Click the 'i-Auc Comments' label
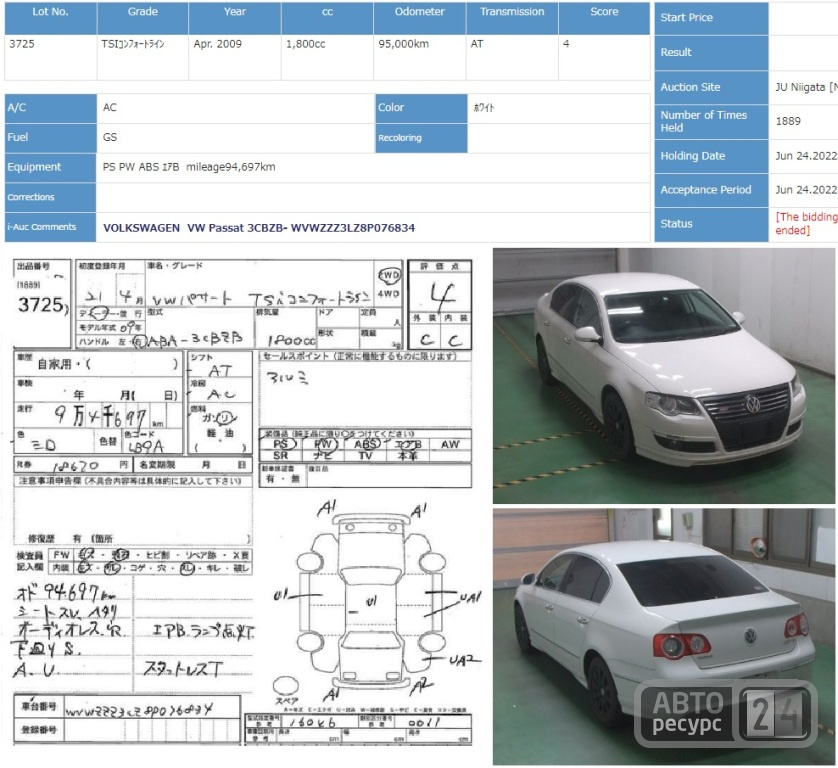This screenshot has height=768, width=838. (50, 227)
